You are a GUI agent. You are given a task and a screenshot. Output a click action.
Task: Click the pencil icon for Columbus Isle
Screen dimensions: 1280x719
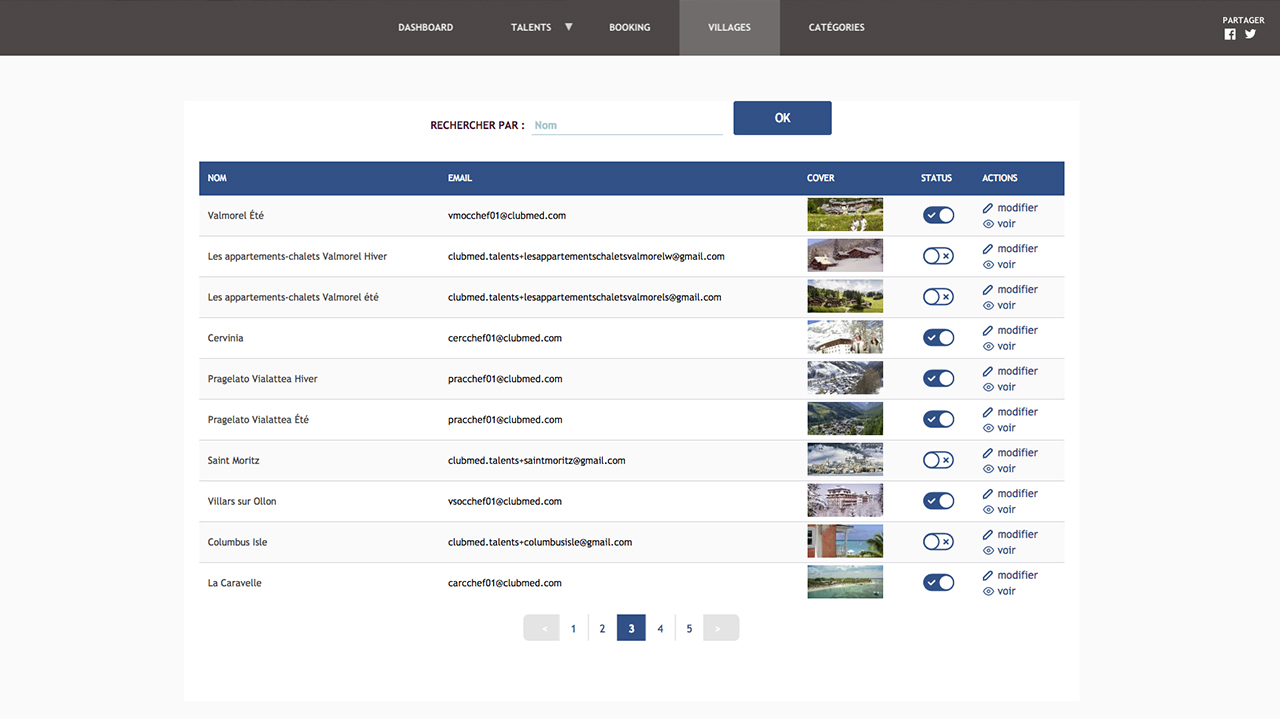pos(988,536)
